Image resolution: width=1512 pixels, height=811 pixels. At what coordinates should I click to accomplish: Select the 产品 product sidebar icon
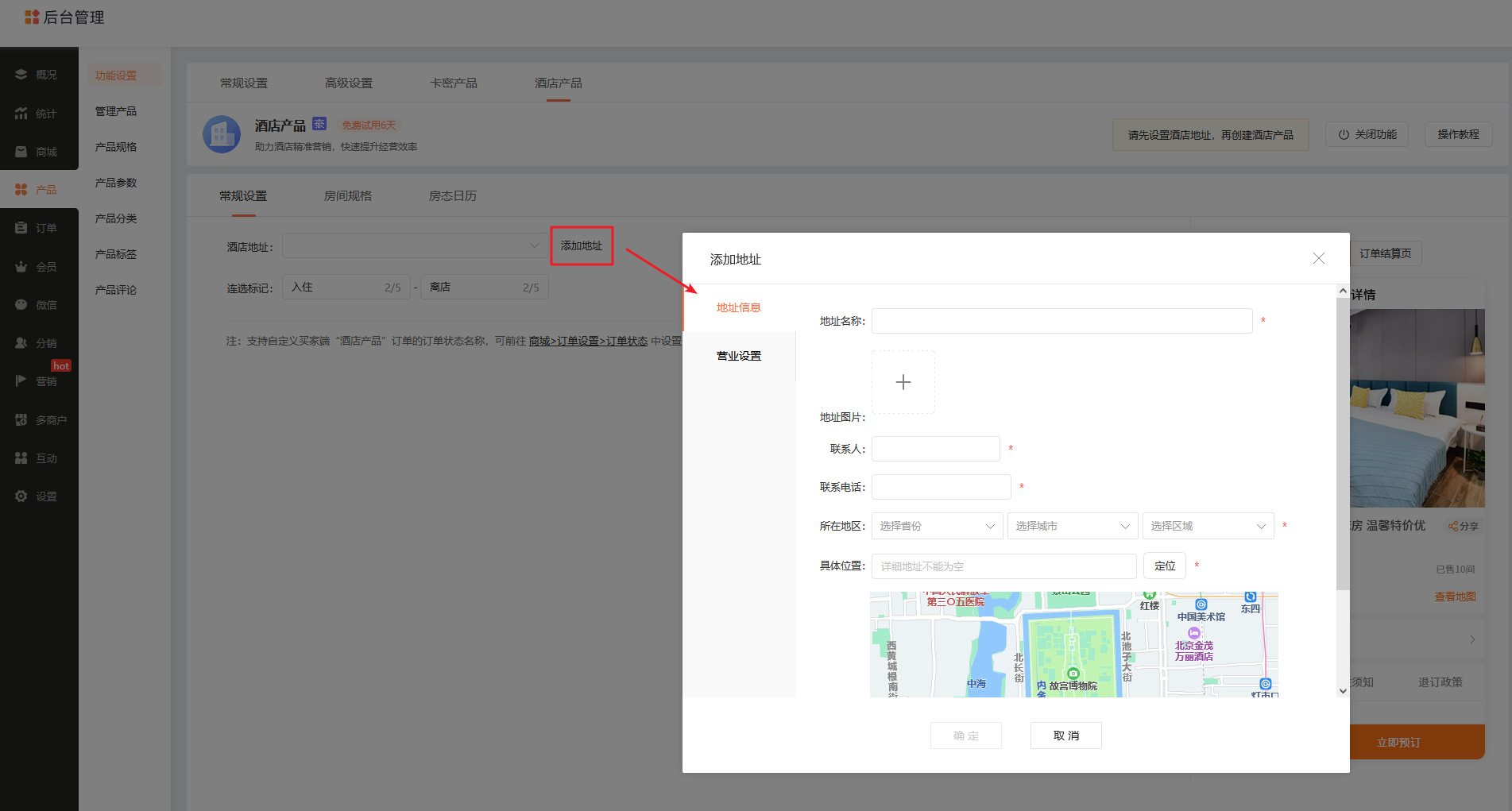[x=21, y=190]
